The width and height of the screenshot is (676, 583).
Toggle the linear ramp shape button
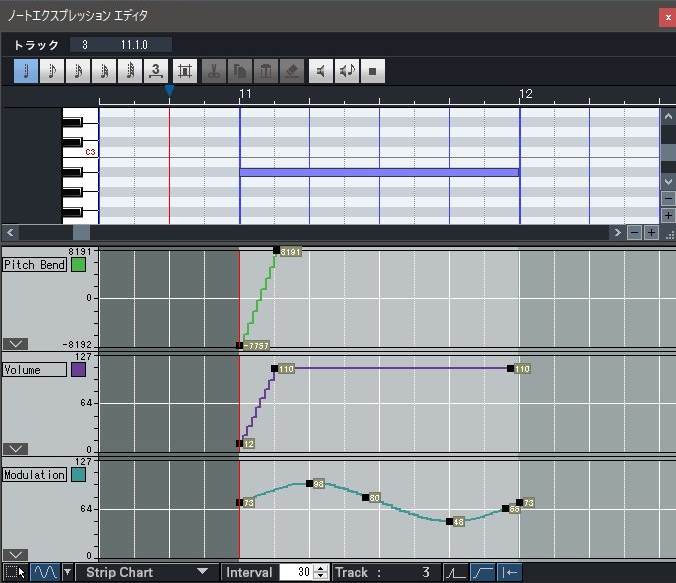pos(456,572)
